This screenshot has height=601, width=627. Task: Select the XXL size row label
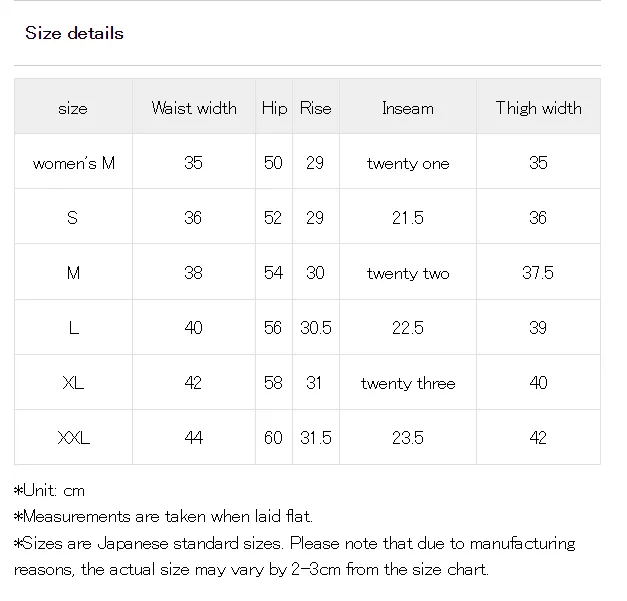coord(74,437)
